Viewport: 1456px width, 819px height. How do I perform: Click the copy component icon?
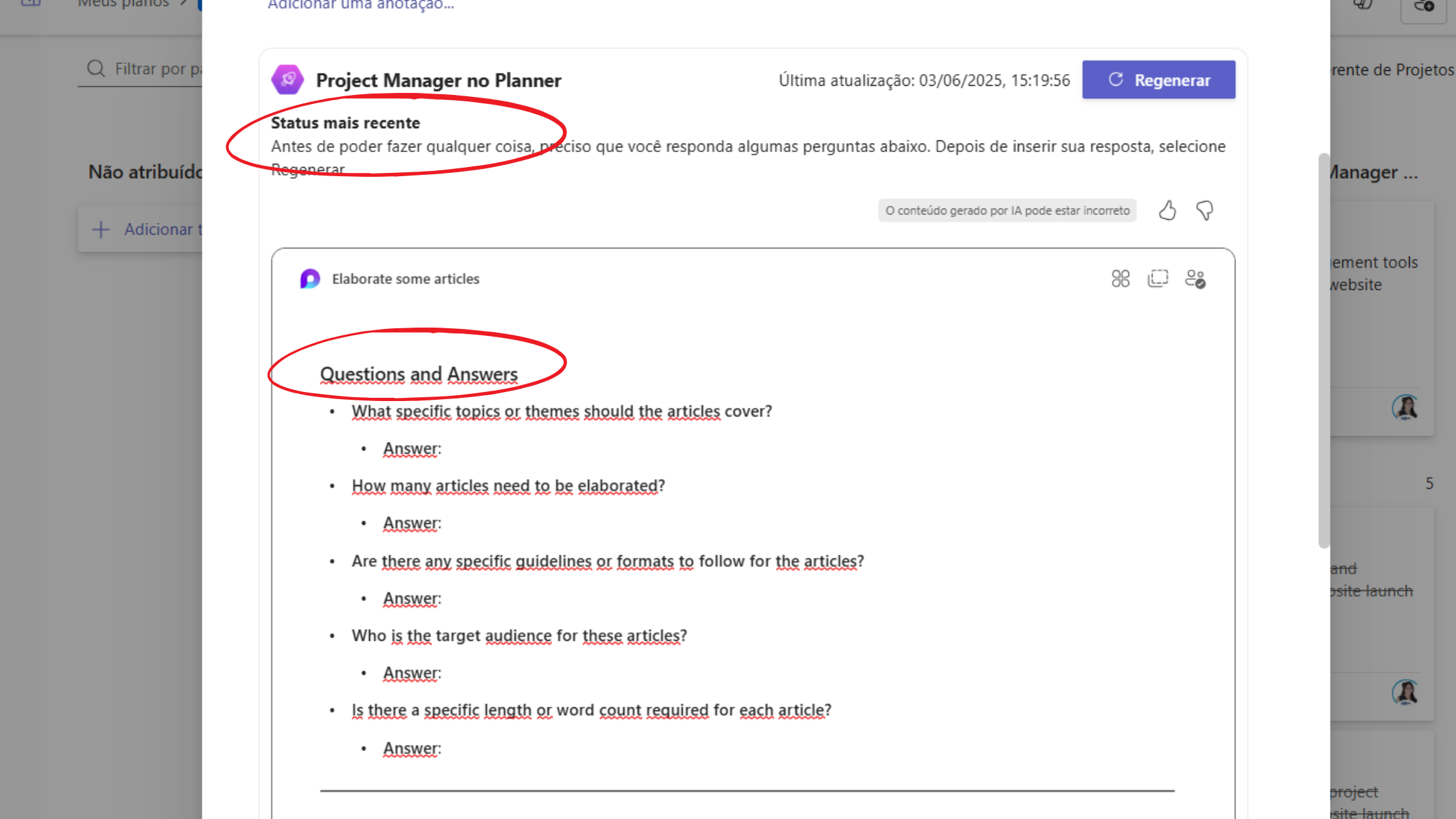click(1158, 279)
